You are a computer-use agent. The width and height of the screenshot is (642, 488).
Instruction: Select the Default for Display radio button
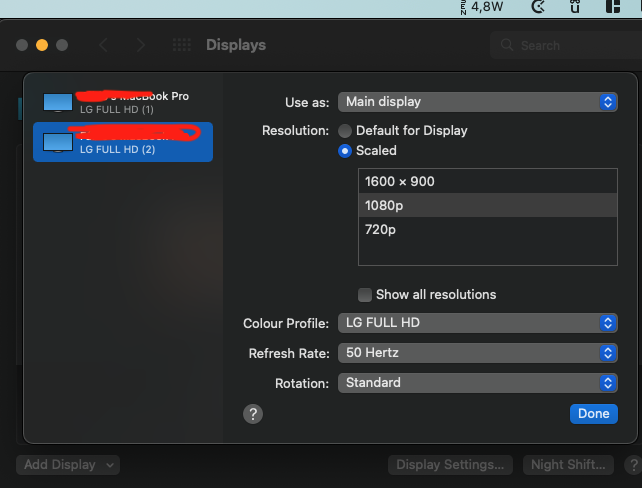345,130
